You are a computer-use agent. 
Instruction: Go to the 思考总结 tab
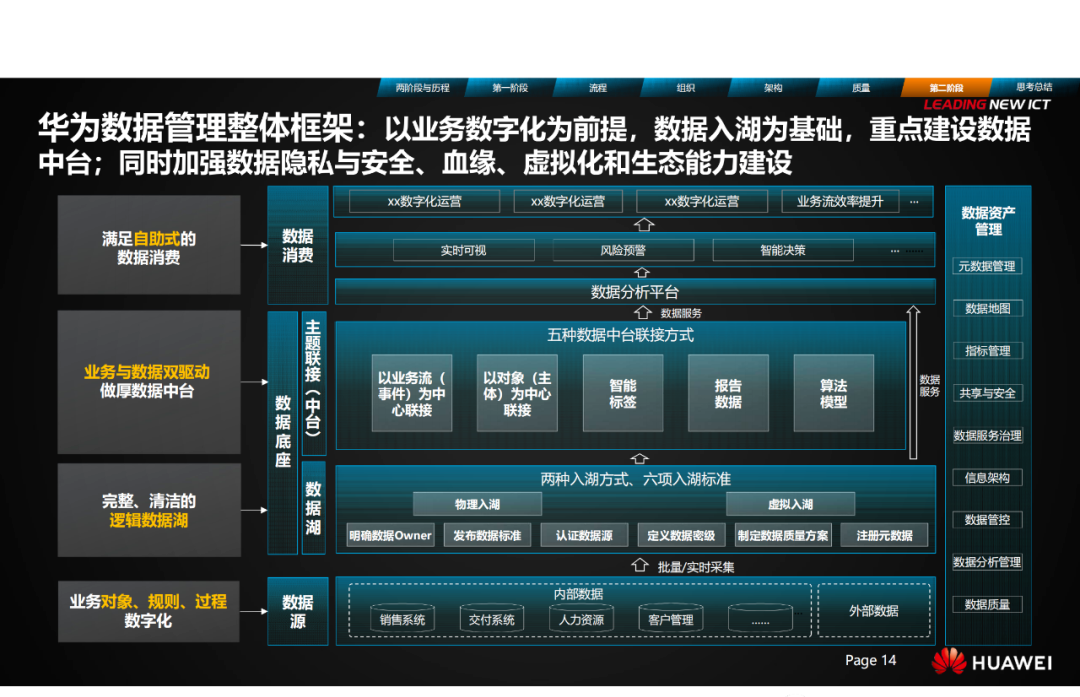[1033, 88]
